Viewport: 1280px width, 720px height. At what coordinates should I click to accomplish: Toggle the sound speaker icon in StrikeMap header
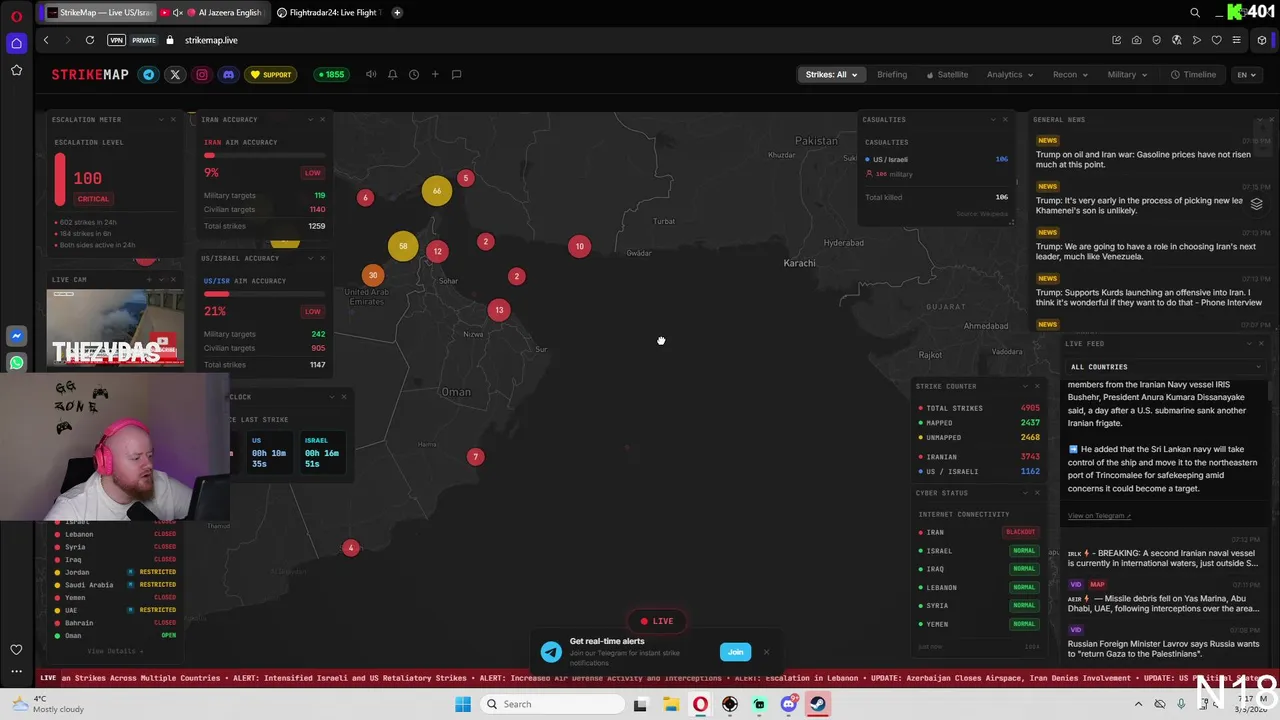(371, 74)
